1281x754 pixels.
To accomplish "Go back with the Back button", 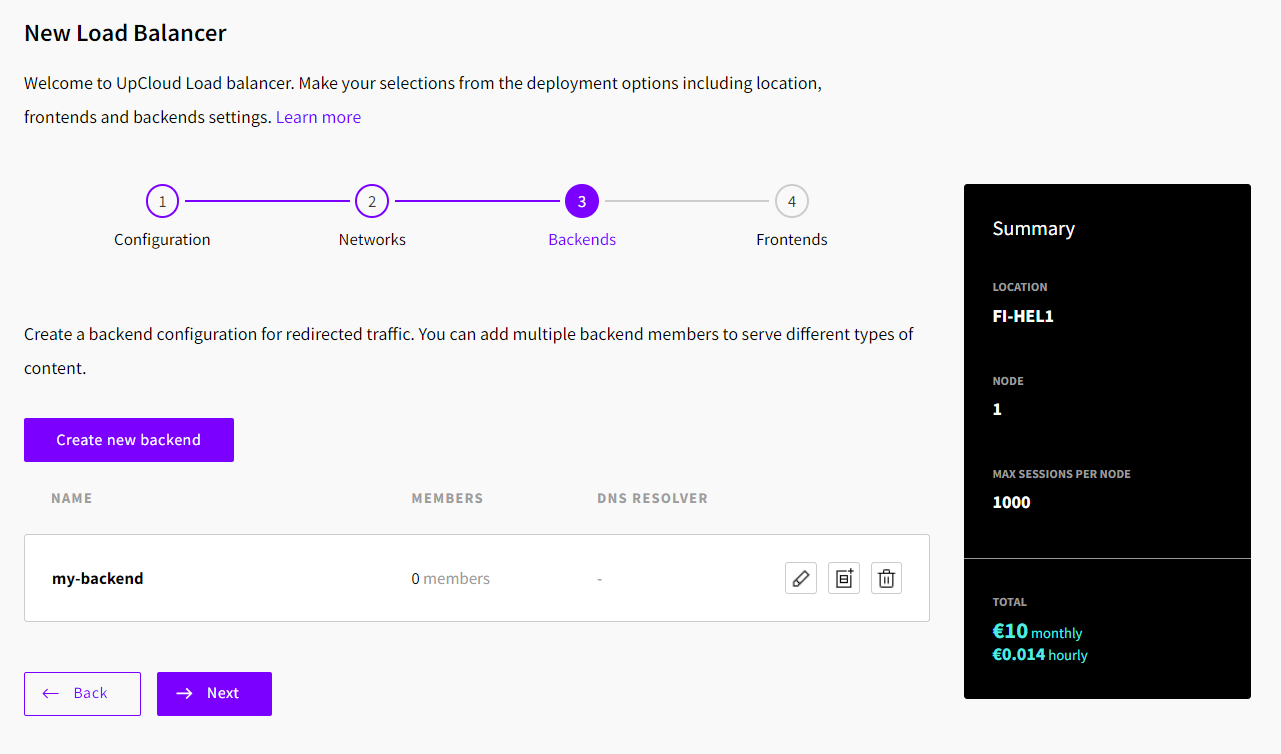I will (82, 694).
